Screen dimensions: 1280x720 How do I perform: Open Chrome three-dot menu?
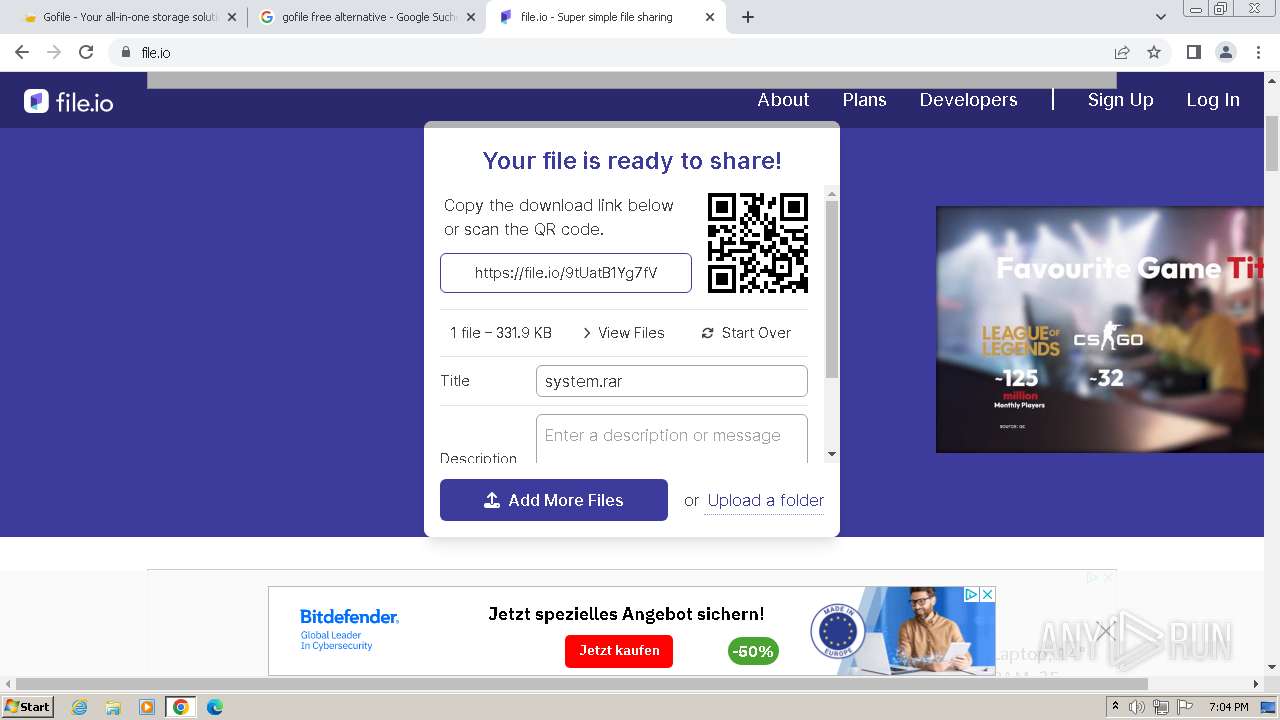1256,52
